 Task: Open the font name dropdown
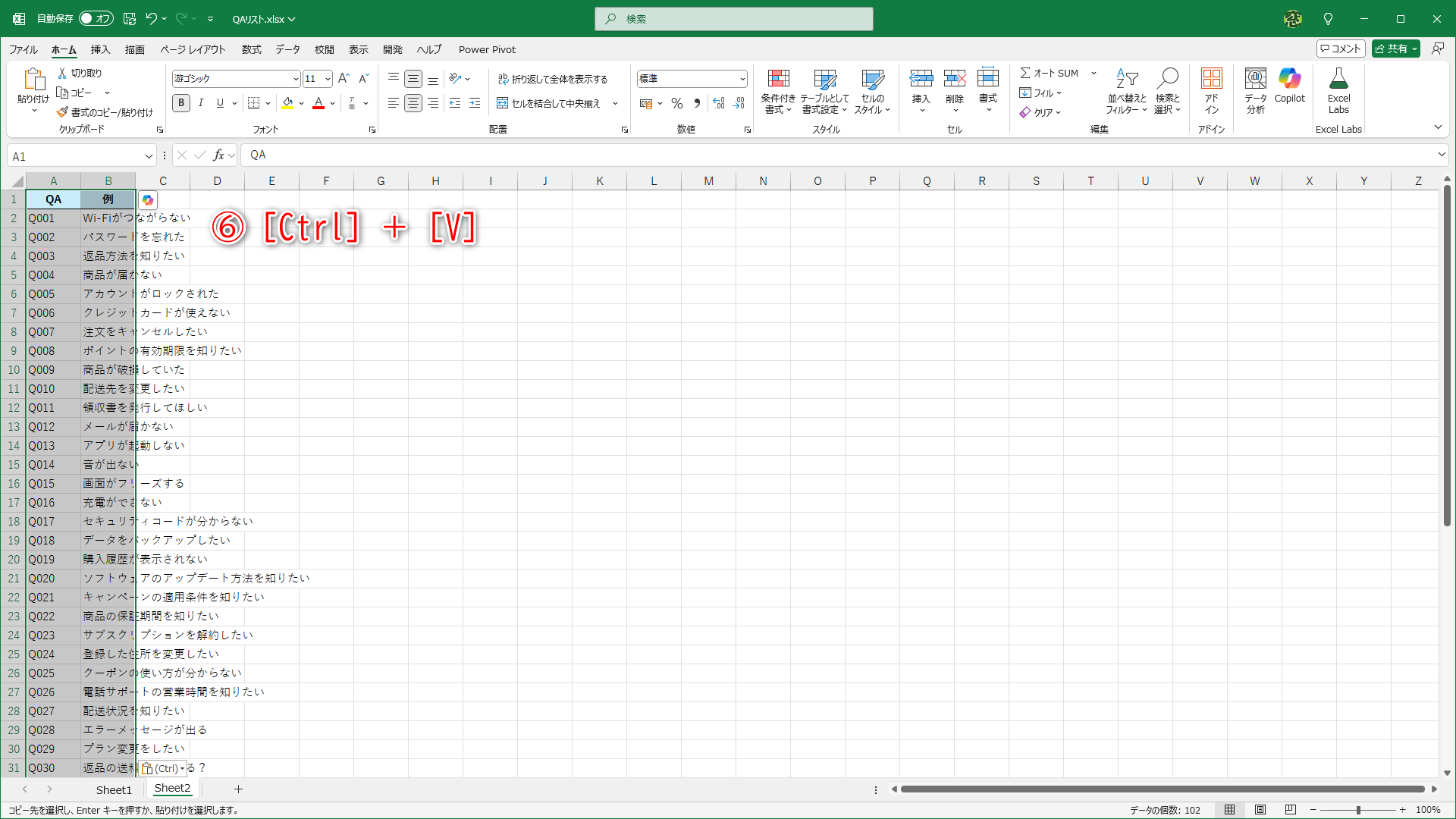[x=296, y=79]
